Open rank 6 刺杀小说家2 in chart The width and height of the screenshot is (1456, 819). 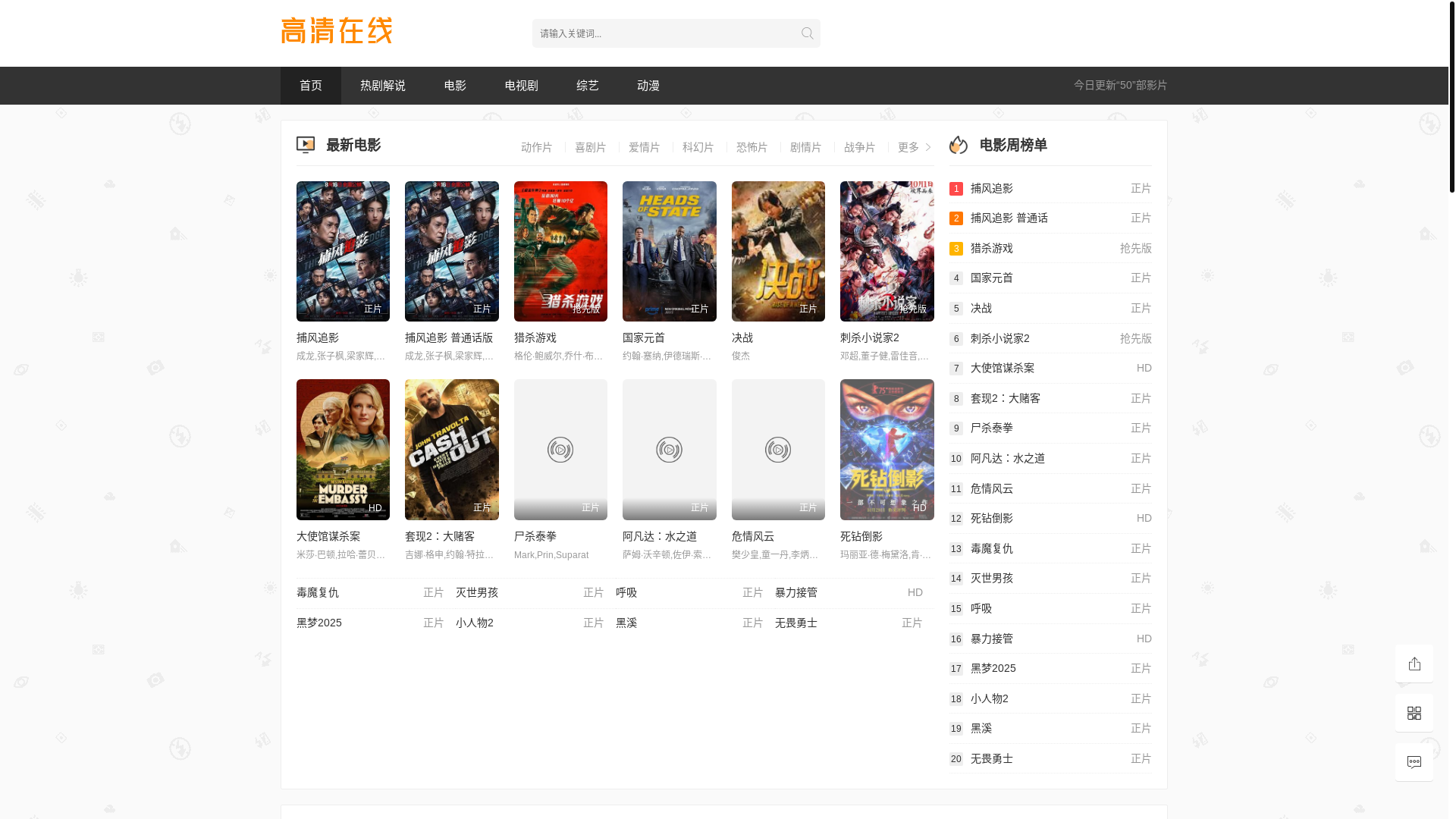[x=1050, y=338]
